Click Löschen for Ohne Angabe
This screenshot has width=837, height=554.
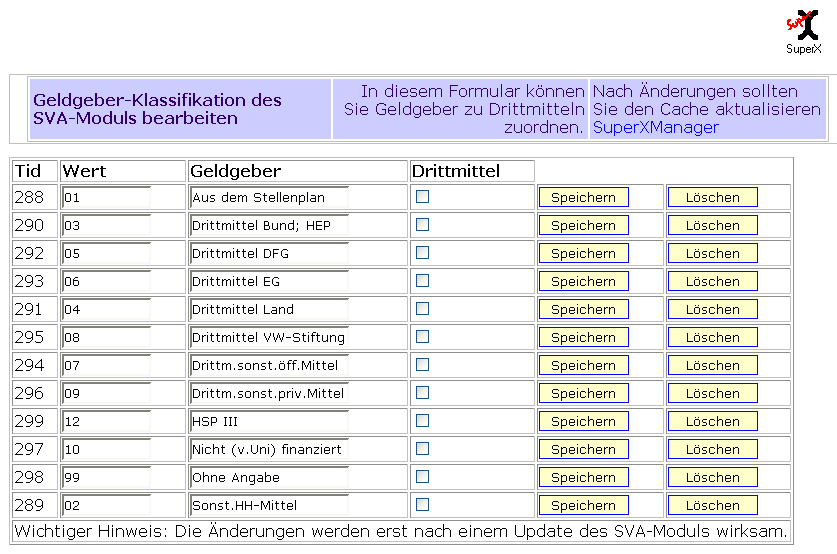[x=713, y=478]
